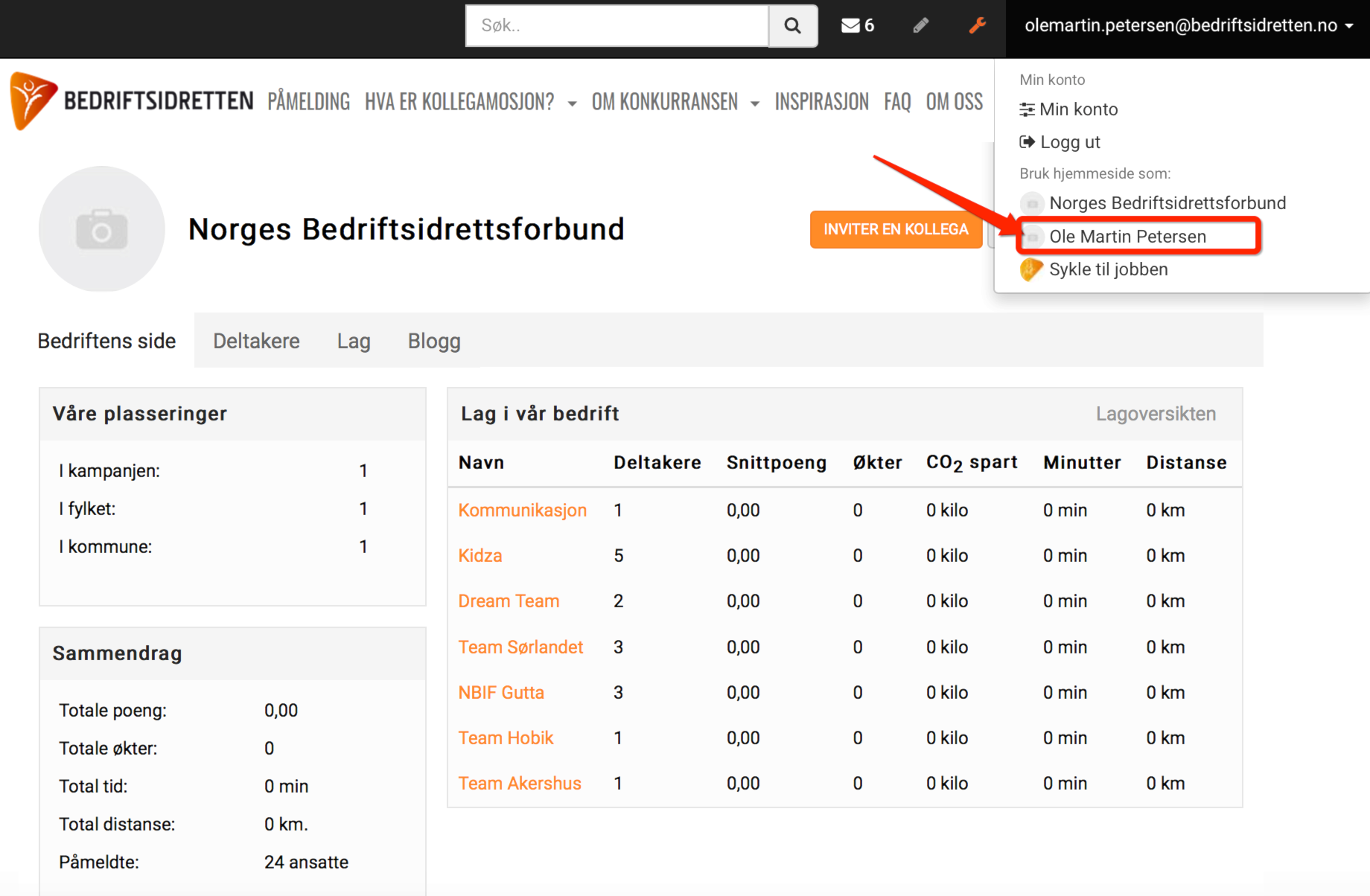Expand the olemartin.petersen account dropdown

coord(1188,26)
